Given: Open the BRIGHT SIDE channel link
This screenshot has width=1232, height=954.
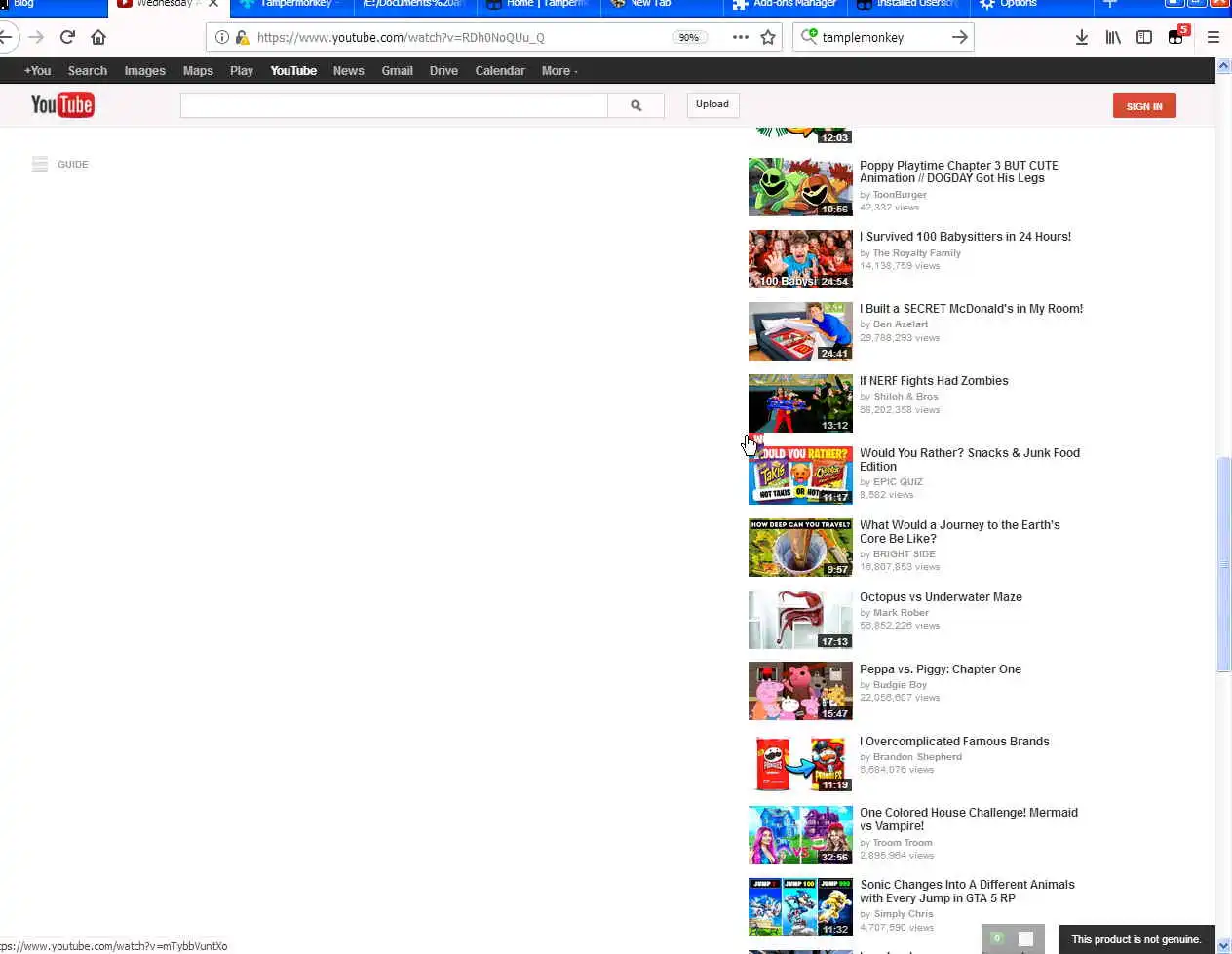Looking at the screenshot, I should click(x=904, y=554).
